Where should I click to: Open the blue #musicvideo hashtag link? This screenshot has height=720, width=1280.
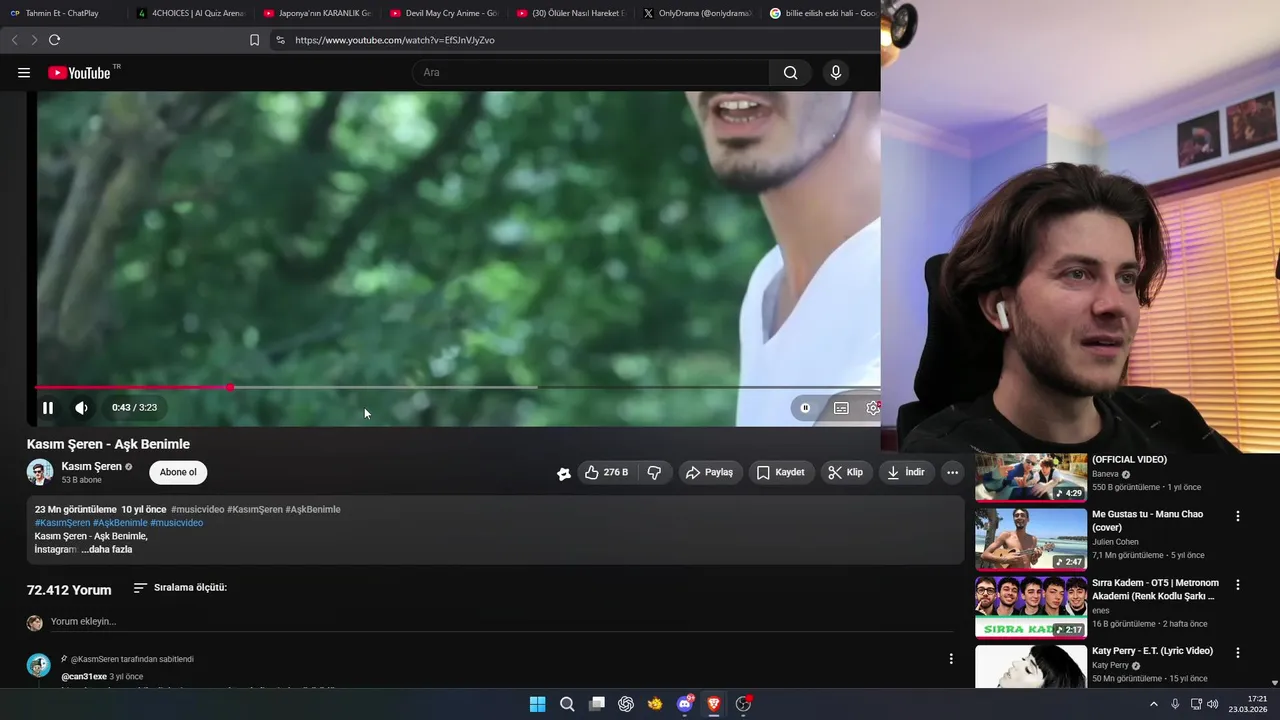click(176, 523)
